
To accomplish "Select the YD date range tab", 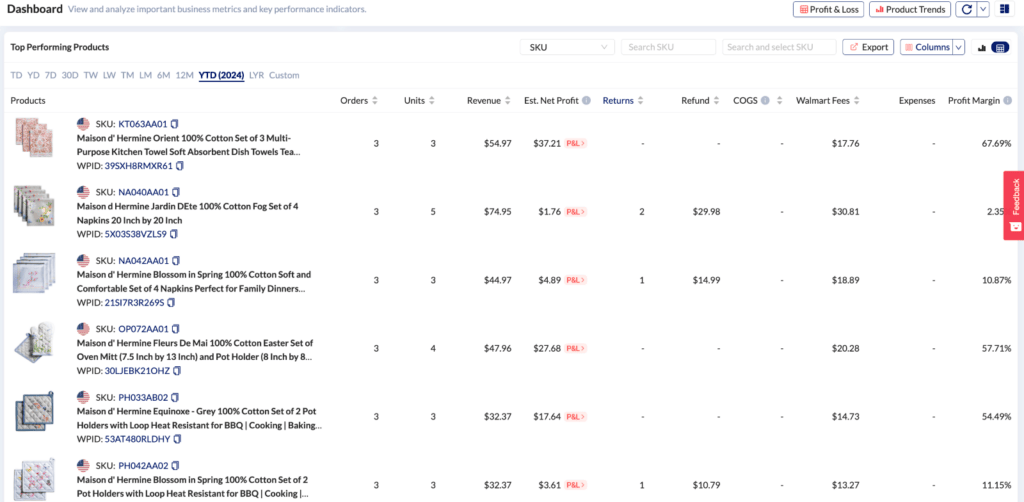I will click(x=33, y=75).
